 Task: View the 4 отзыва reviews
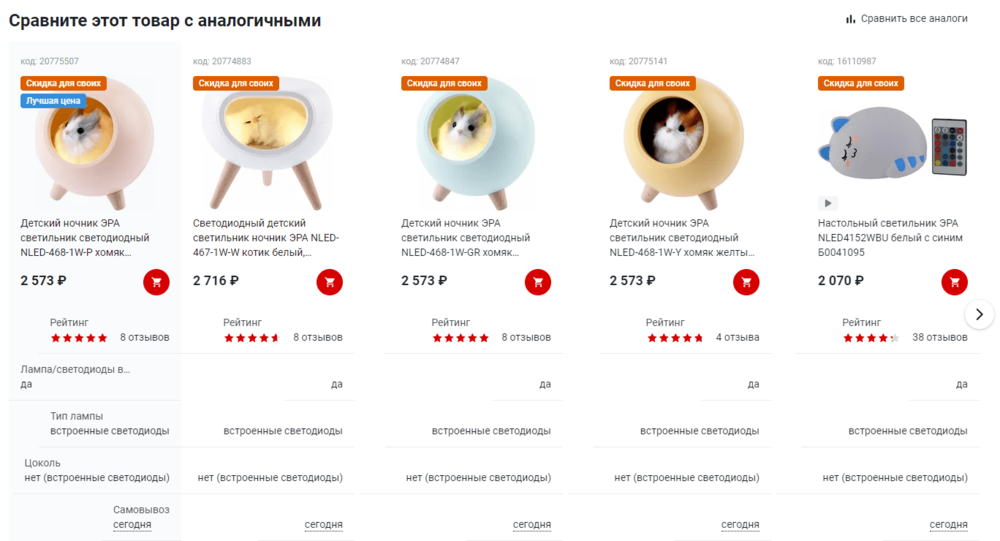(737, 337)
